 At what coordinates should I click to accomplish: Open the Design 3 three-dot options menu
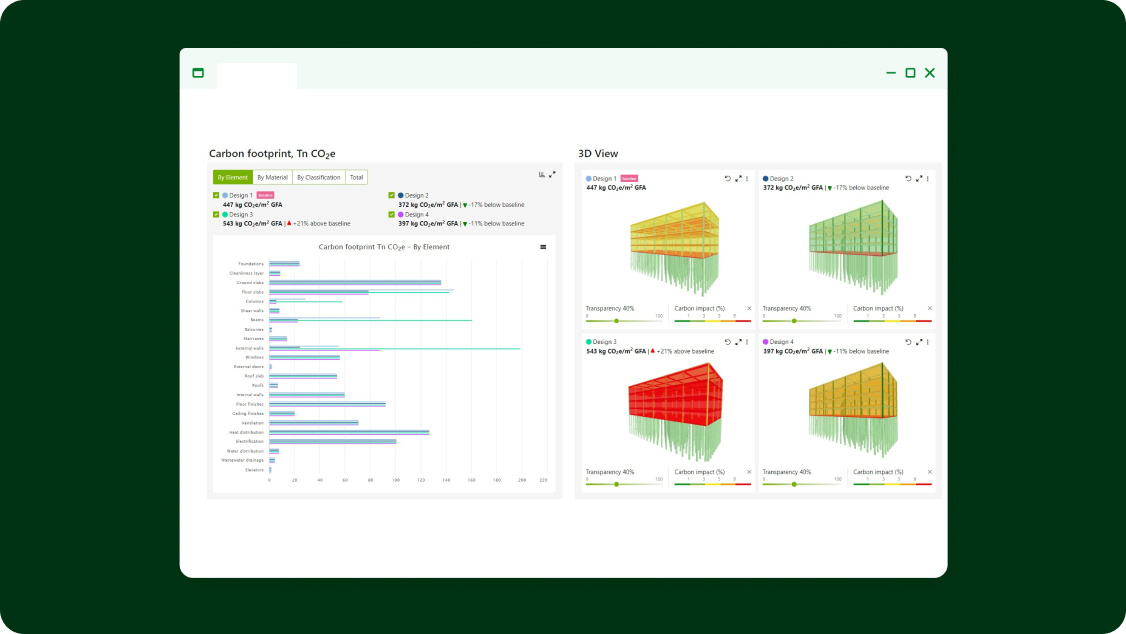(x=747, y=342)
